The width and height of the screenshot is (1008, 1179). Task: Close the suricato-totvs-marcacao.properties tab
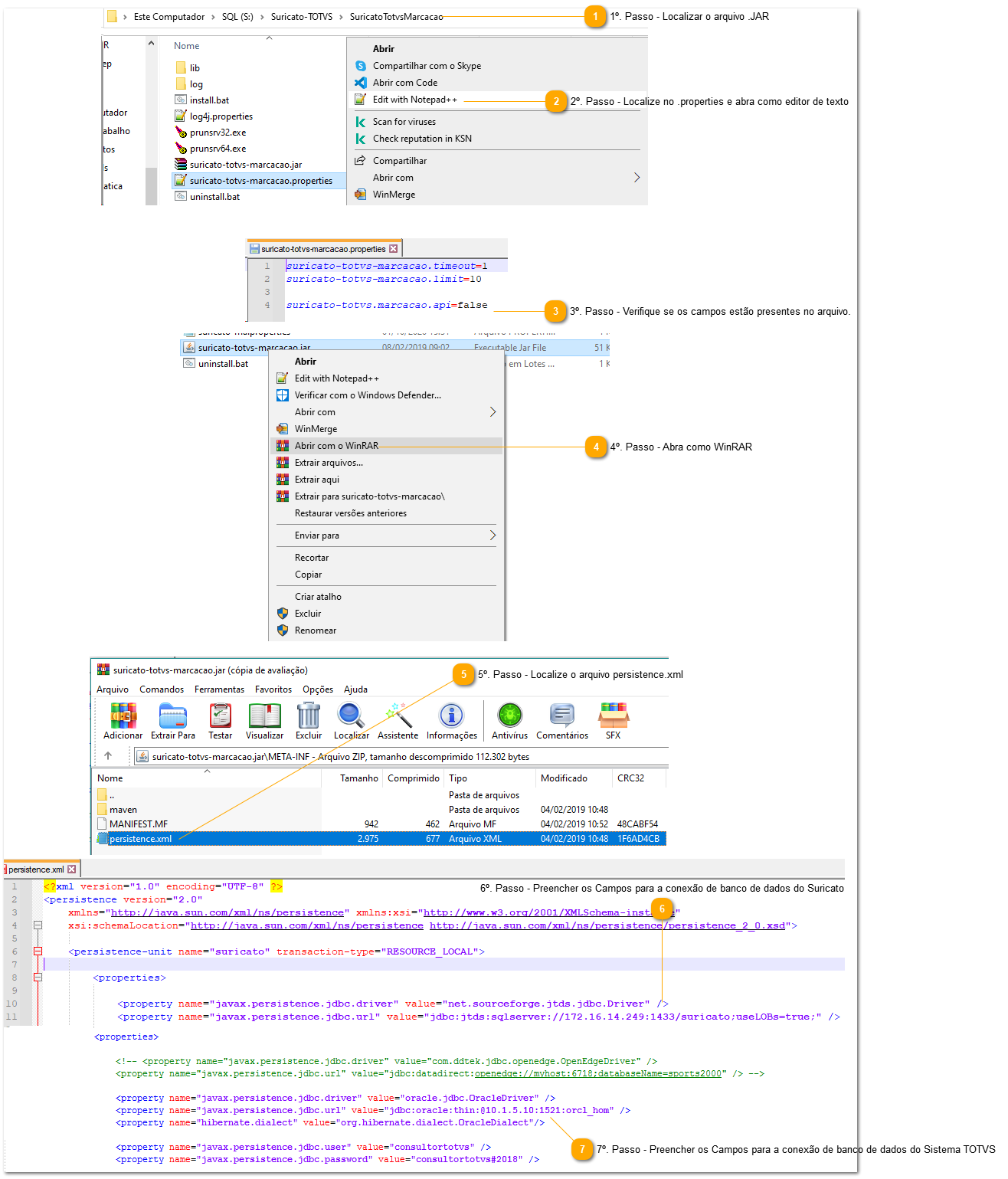394,249
